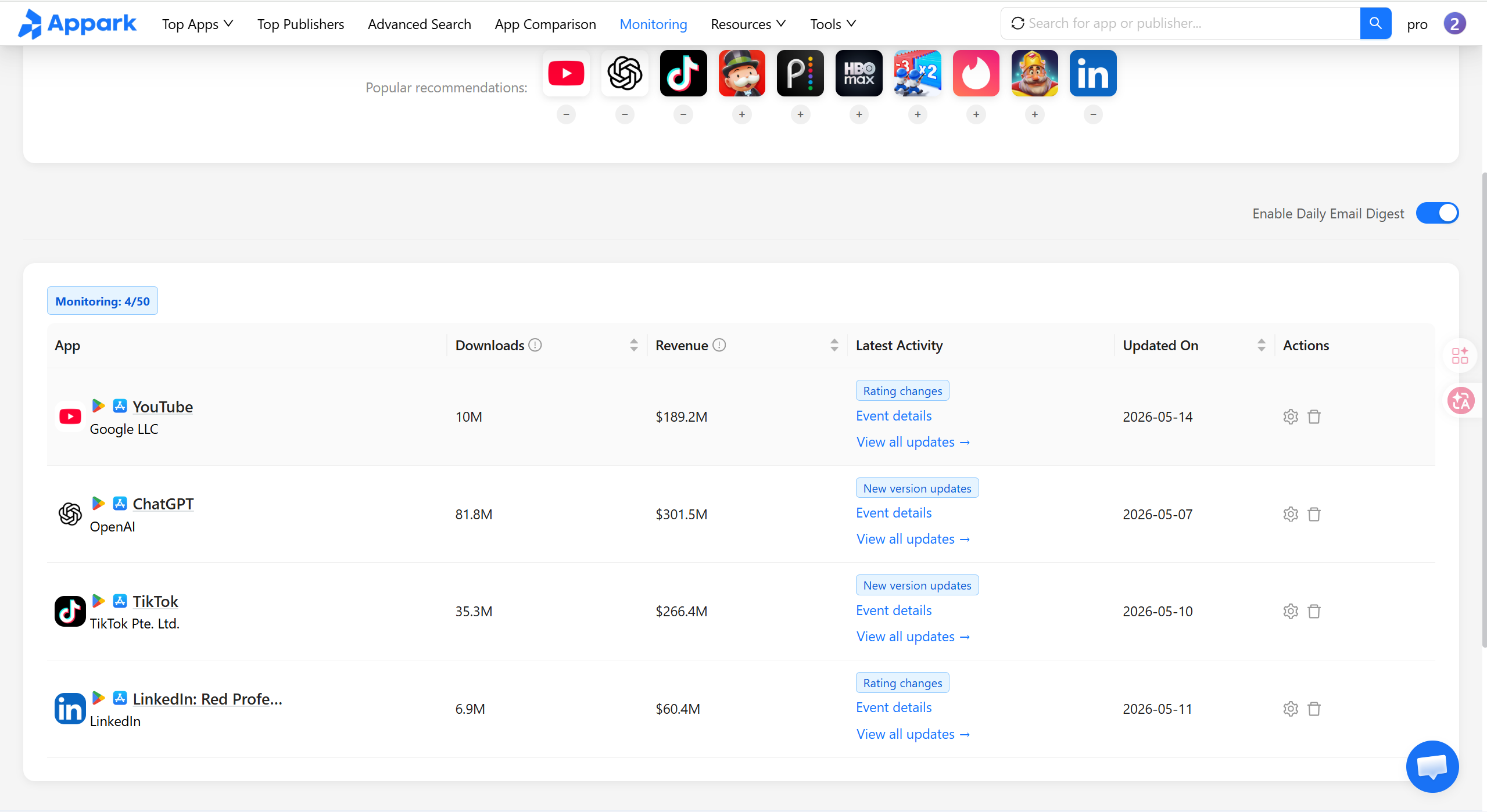Click Tinder flame icon in recommendations
Image resolution: width=1487 pixels, height=812 pixels.
pyautogui.click(x=976, y=73)
